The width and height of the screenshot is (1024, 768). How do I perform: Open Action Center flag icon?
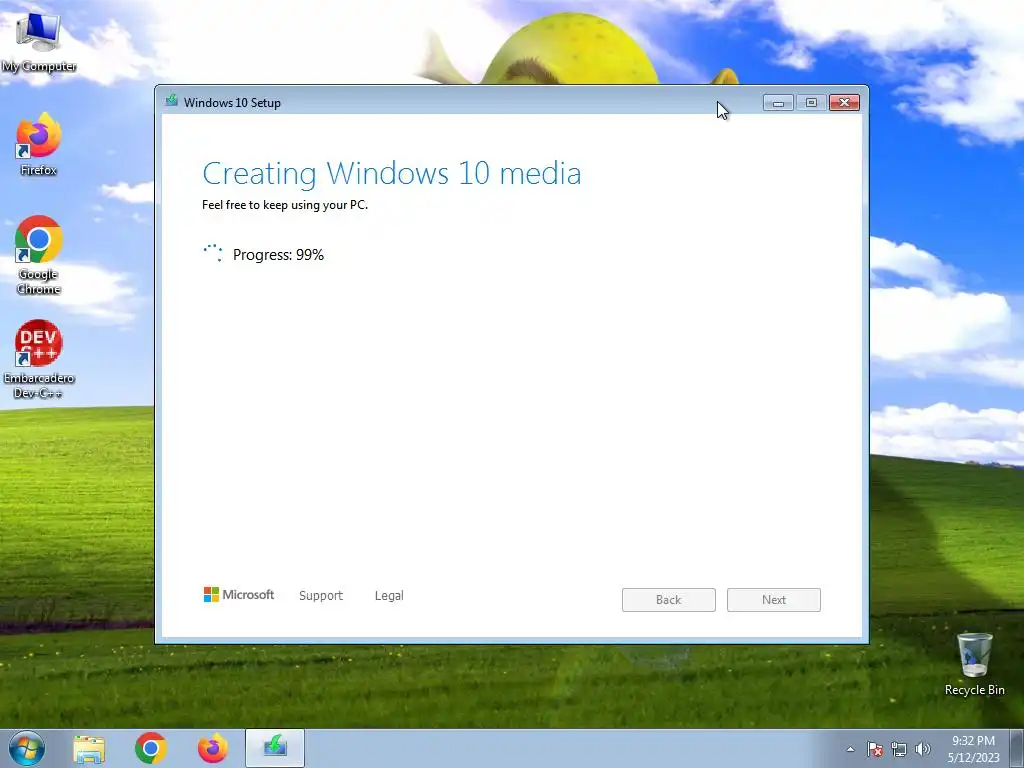pyautogui.click(x=874, y=749)
